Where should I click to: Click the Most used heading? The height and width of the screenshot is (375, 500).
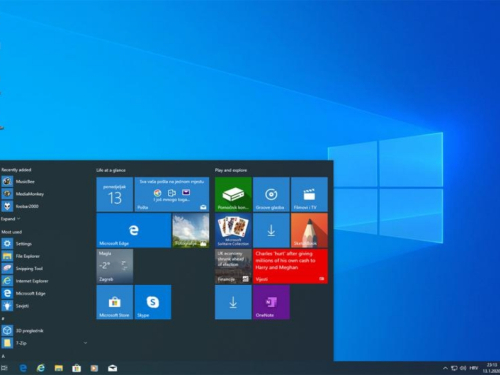pyautogui.click(x=12, y=232)
